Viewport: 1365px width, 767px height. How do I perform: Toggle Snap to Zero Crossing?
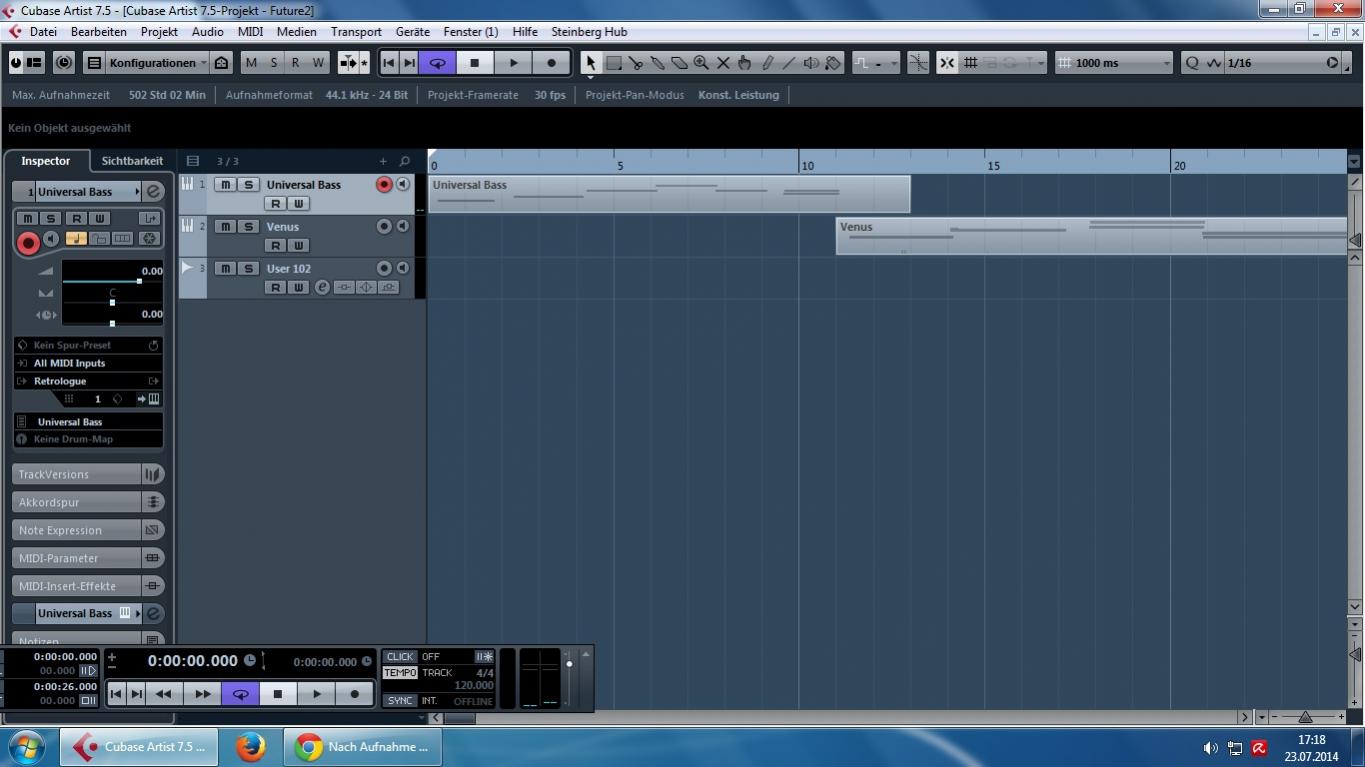click(x=917, y=63)
